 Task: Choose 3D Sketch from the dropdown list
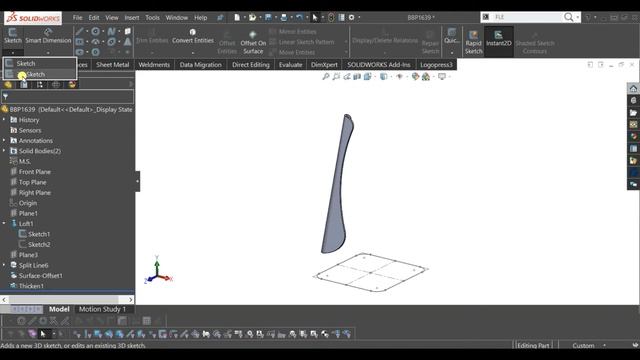(40, 74)
